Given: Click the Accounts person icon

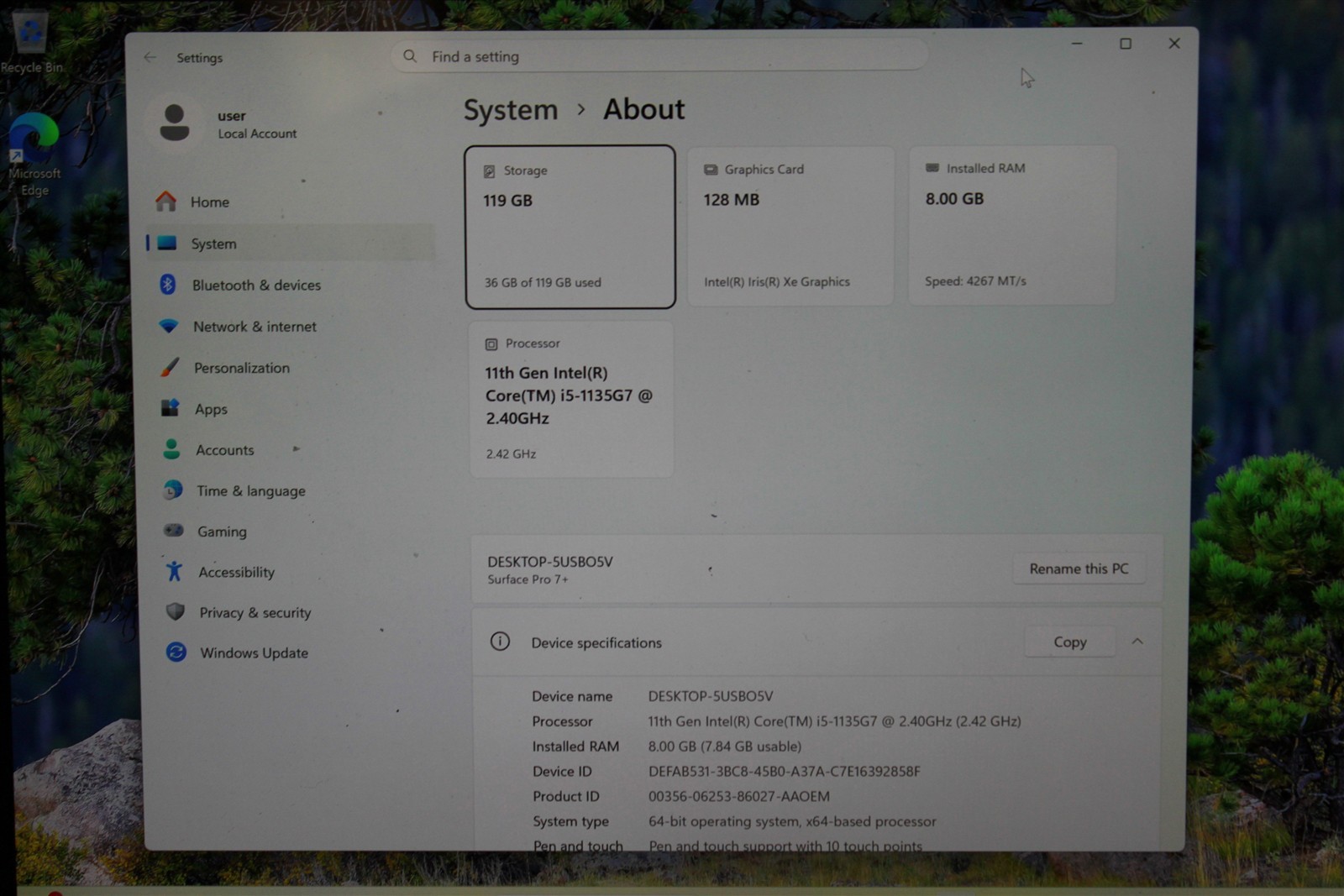Looking at the screenshot, I should pyautogui.click(x=171, y=449).
